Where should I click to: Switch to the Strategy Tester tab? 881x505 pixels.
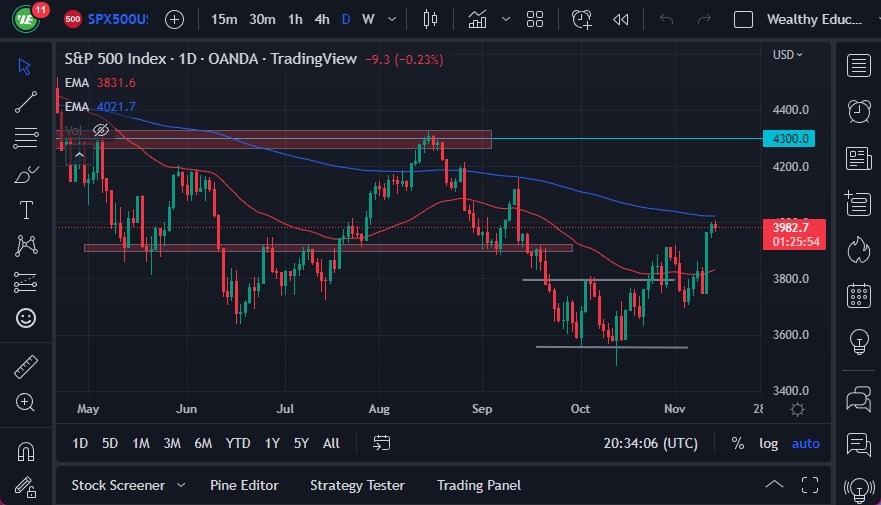[x=357, y=485]
